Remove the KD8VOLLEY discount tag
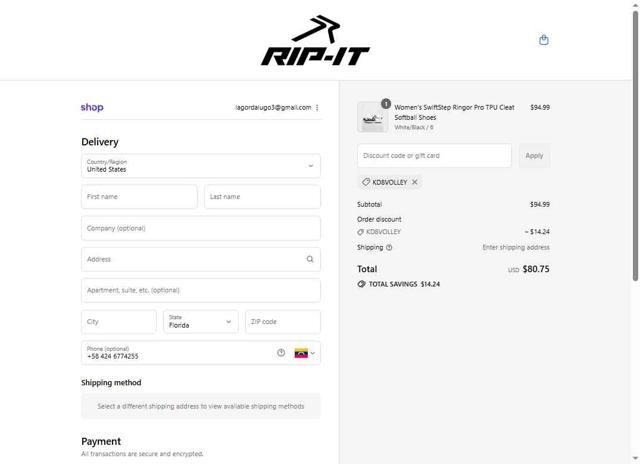 415,182
